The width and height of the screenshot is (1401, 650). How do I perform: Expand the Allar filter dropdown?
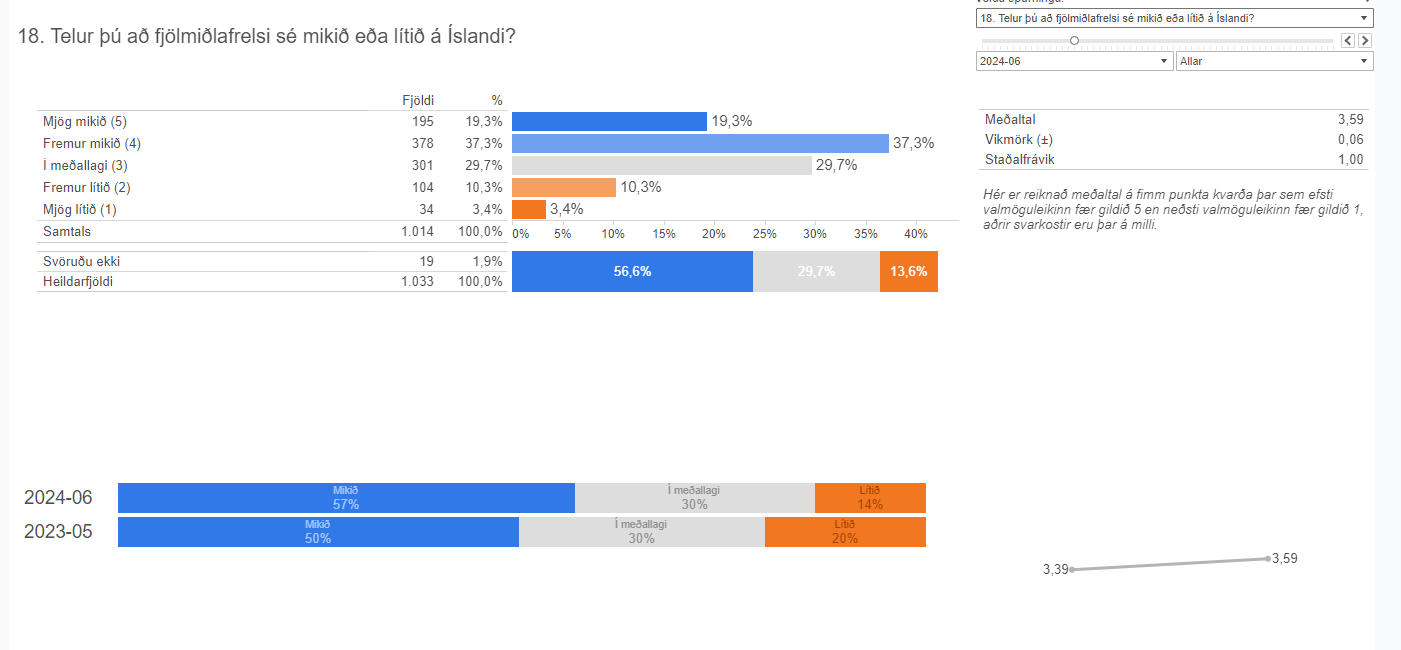1274,61
